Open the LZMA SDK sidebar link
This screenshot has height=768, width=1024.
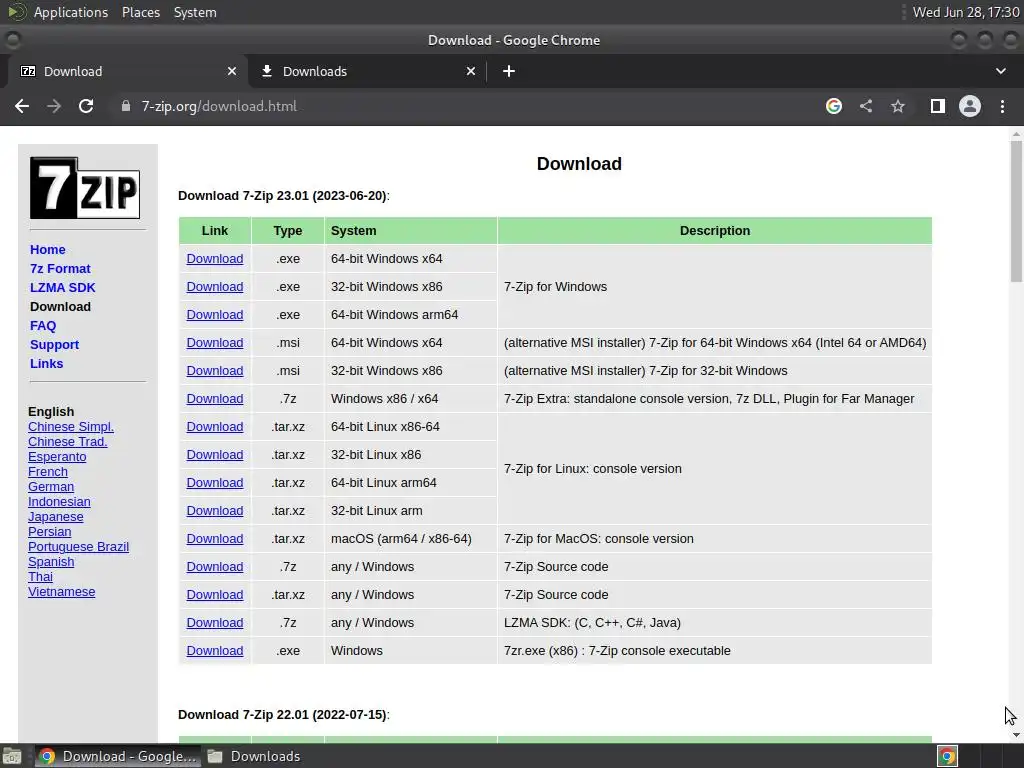click(x=63, y=287)
